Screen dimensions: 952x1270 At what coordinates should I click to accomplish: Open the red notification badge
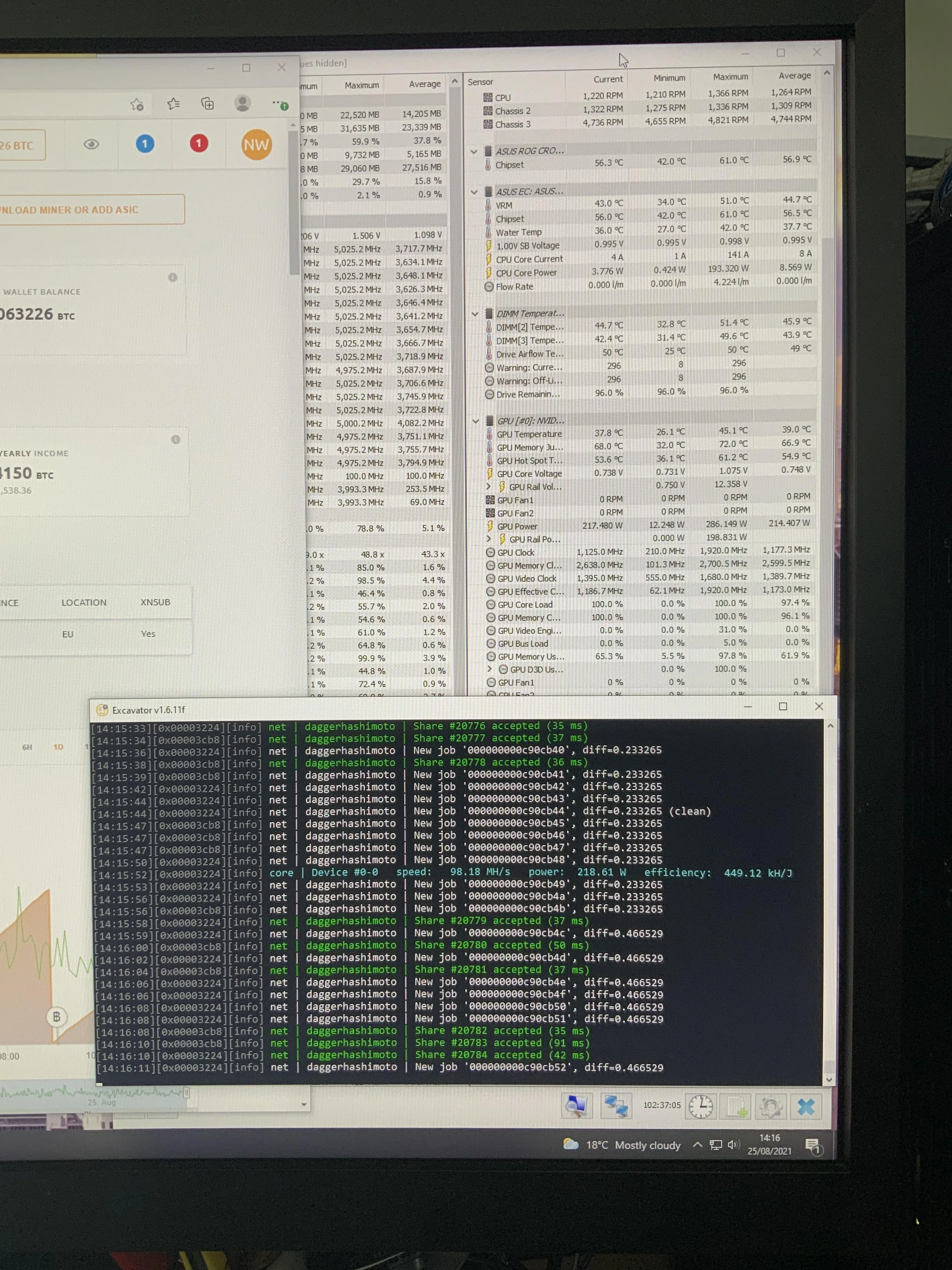(199, 143)
